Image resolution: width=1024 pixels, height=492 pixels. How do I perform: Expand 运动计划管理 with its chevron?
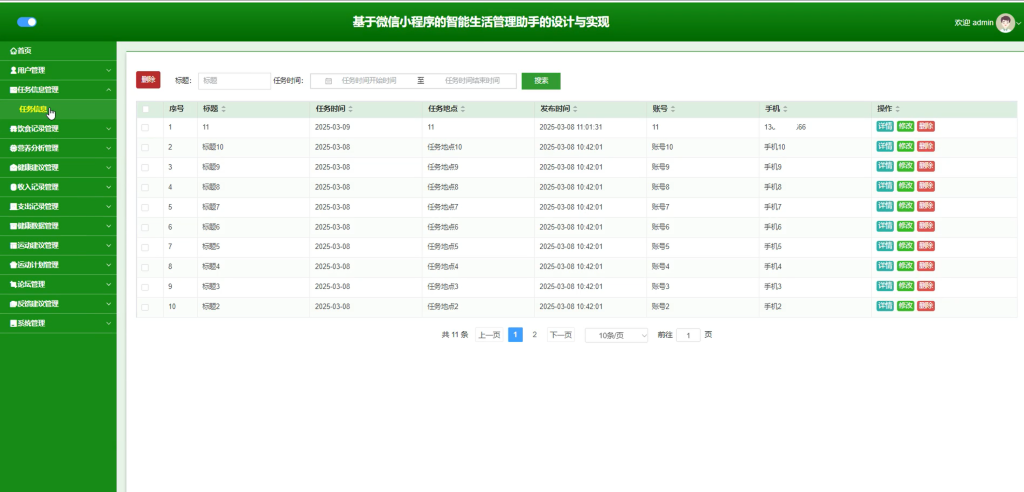click(108, 265)
